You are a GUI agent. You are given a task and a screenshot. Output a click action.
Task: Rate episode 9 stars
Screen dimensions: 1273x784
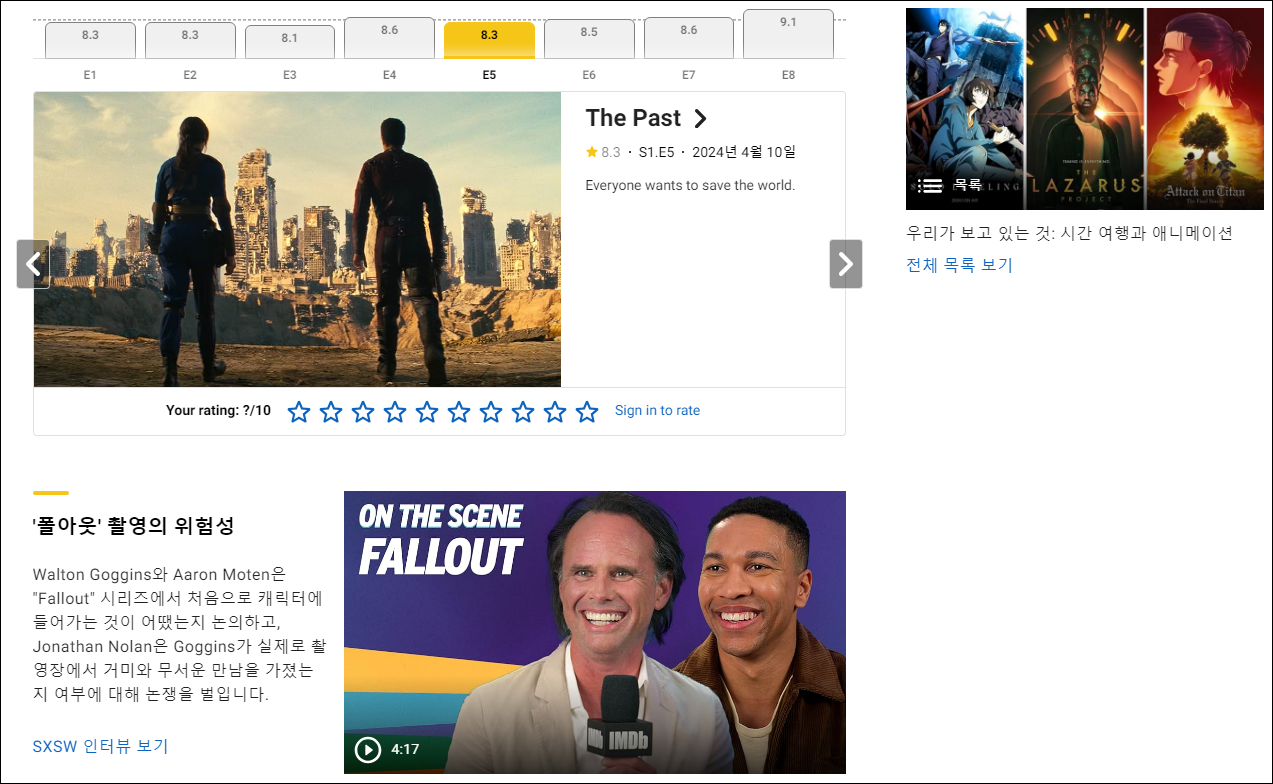(555, 411)
